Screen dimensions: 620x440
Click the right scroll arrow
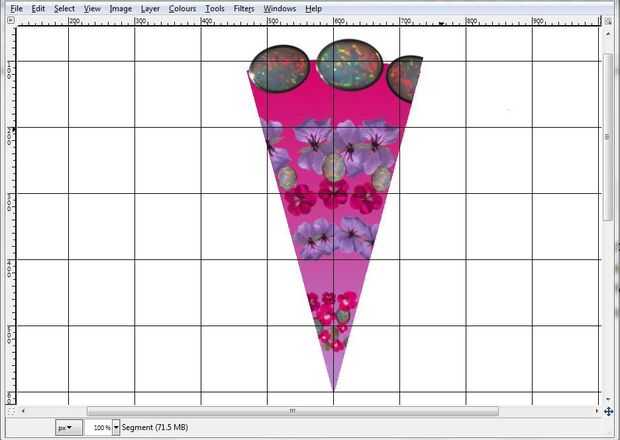tap(597, 411)
